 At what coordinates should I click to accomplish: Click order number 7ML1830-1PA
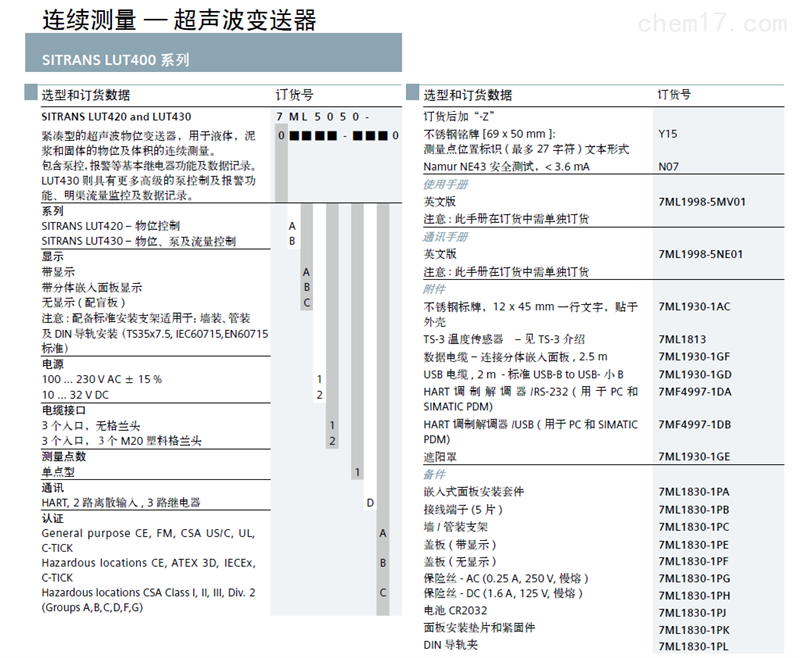point(694,492)
